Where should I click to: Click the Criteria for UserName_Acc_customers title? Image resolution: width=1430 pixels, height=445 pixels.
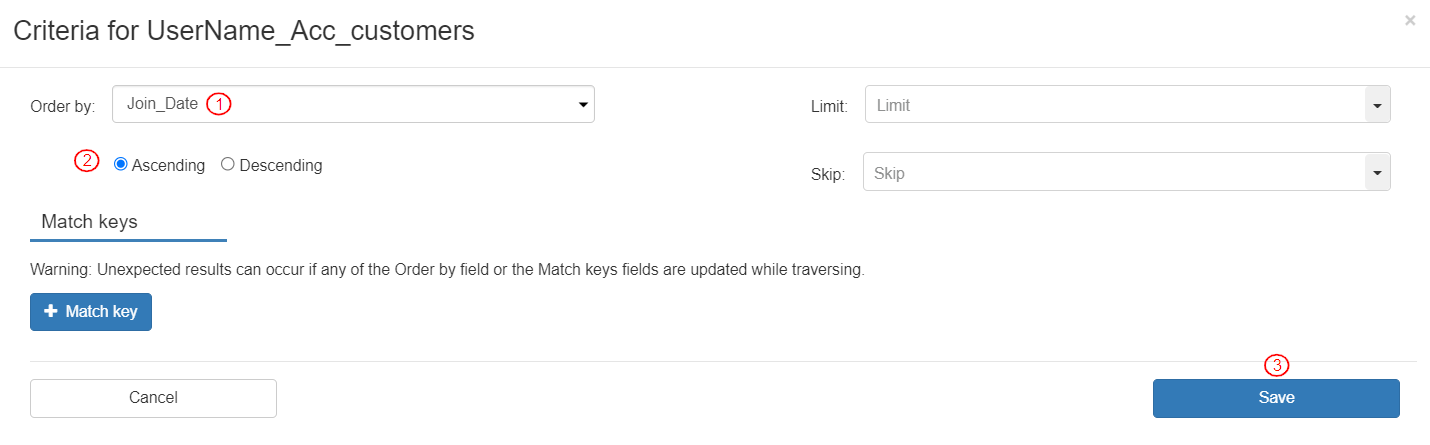pyautogui.click(x=244, y=31)
